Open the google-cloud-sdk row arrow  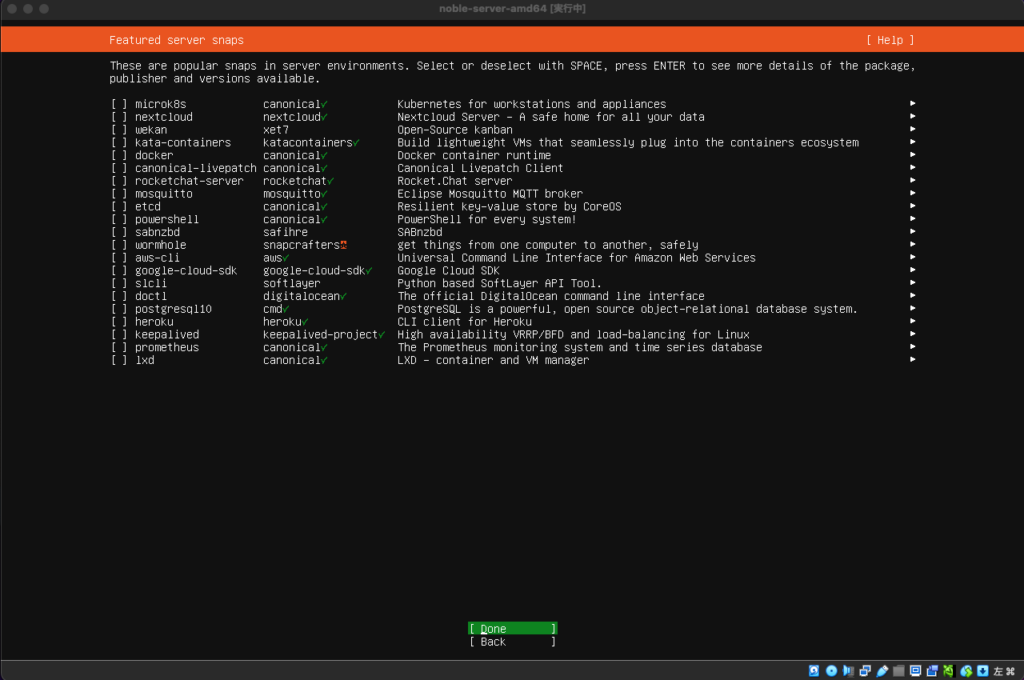[912, 270]
